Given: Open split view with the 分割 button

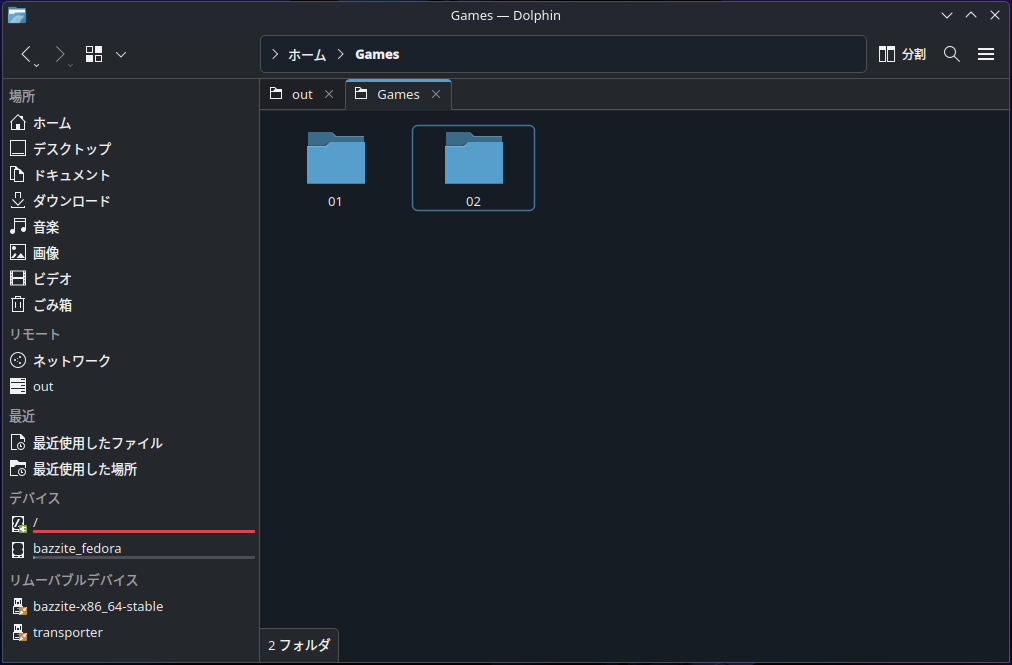Looking at the screenshot, I should [x=901, y=54].
